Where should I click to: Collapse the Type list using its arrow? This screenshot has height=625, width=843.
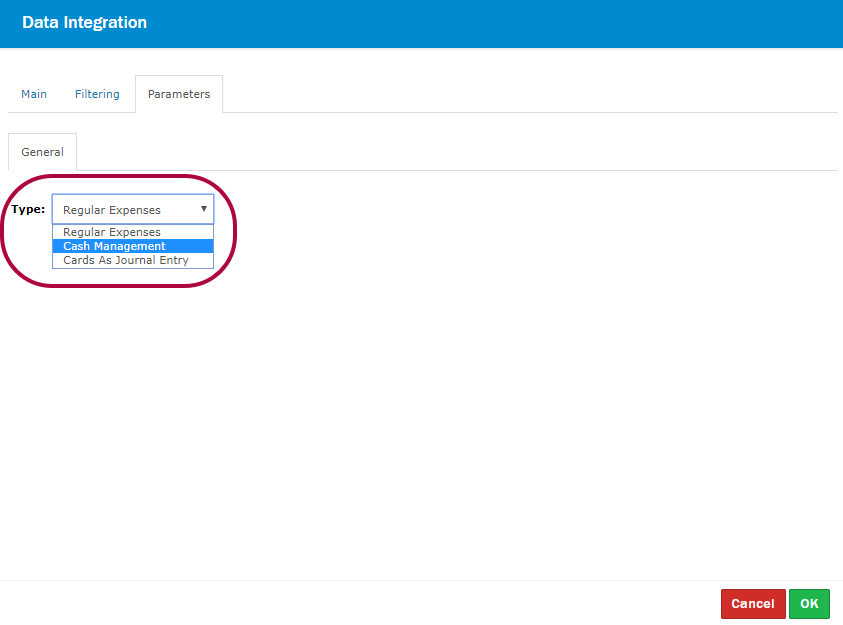(x=204, y=209)
